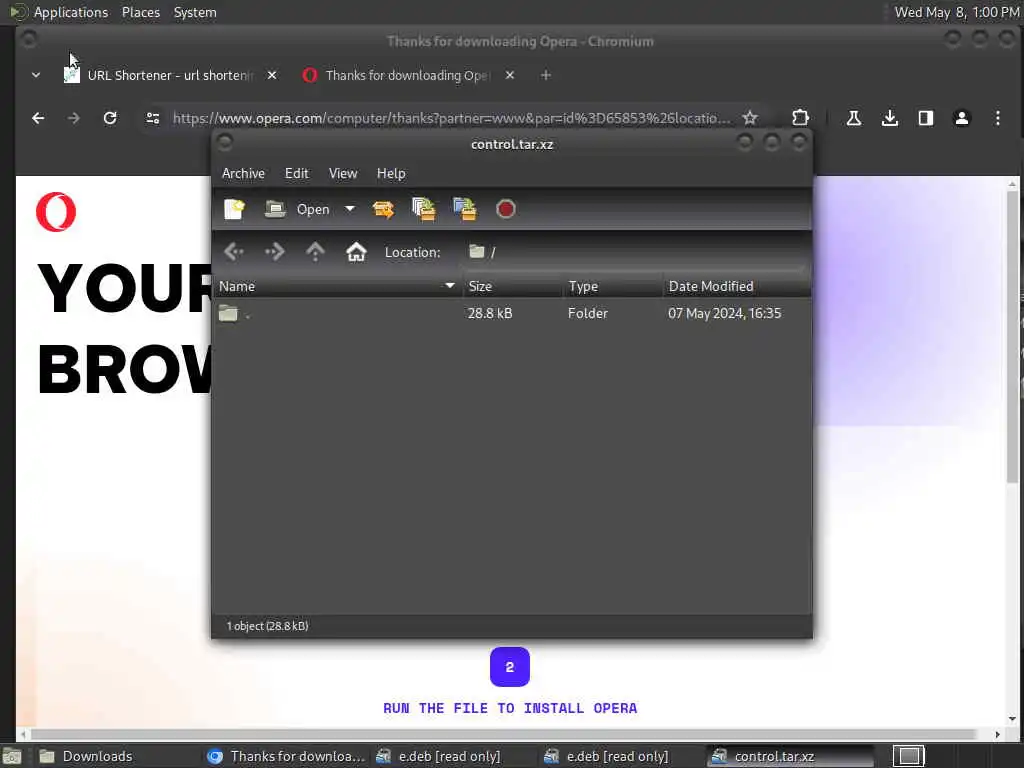Open Chromium three-dot menu
This screenshot has height=768, width=1024.
(997, 118)
